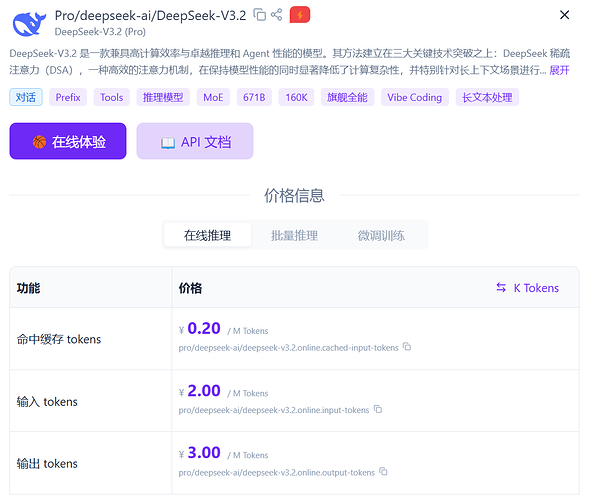
Task: Click the Prefix tag
Action: coord(68,97)
